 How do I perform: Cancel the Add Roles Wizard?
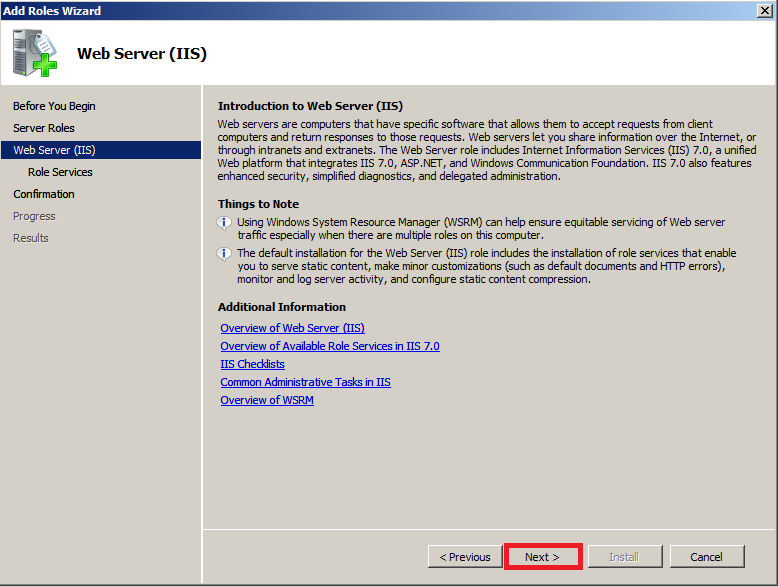(x=707, y=557)
